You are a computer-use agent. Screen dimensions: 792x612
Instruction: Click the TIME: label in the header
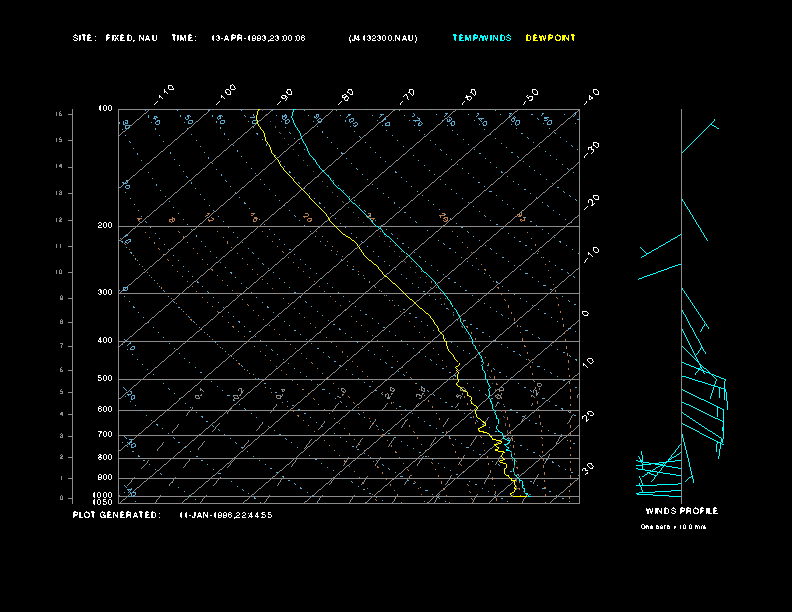pyautogui.click(x=184, y=38)
